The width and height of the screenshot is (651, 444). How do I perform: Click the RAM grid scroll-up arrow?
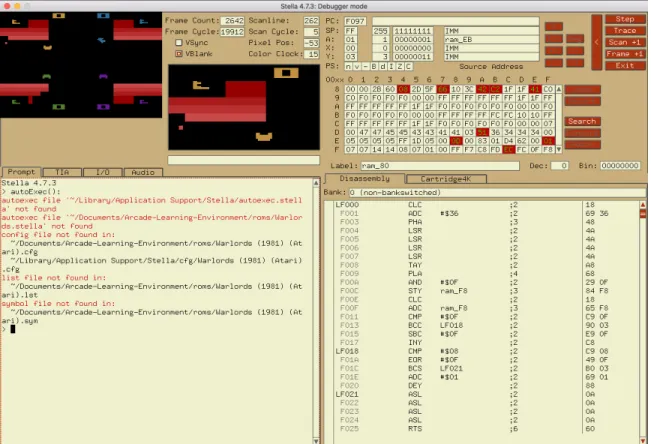[x=559, y=89]
